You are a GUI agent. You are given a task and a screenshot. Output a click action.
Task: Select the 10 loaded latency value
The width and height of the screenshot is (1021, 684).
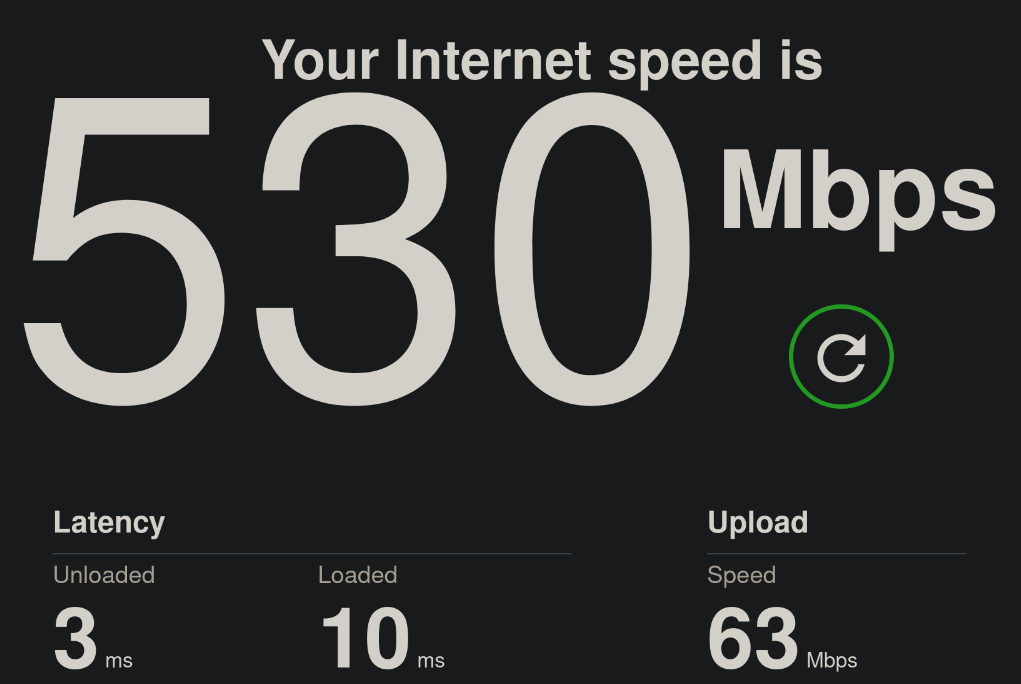(x=365, y=638)
